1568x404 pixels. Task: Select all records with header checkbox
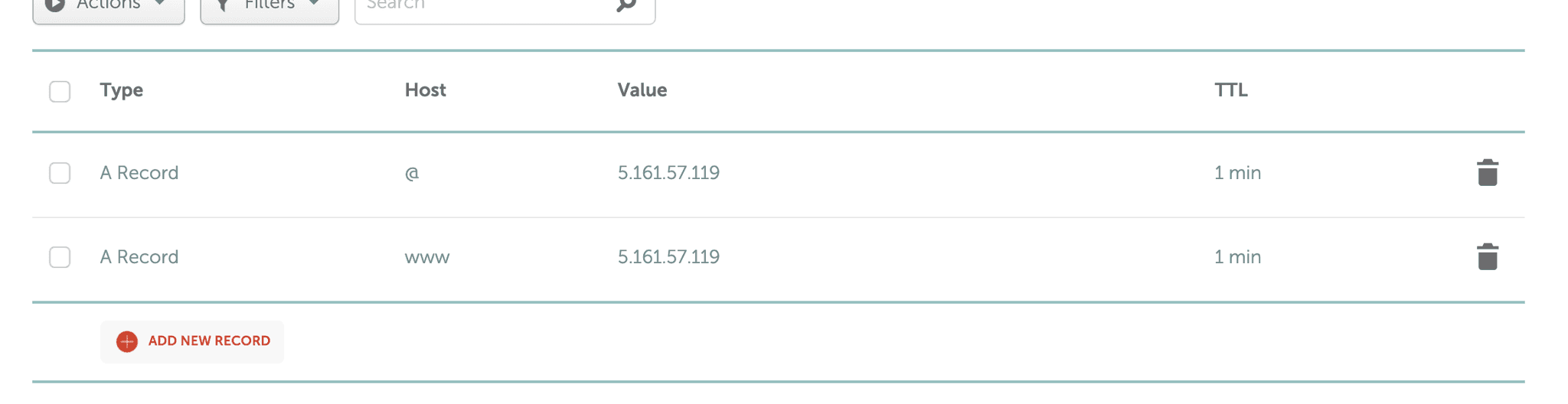point(60,91)
